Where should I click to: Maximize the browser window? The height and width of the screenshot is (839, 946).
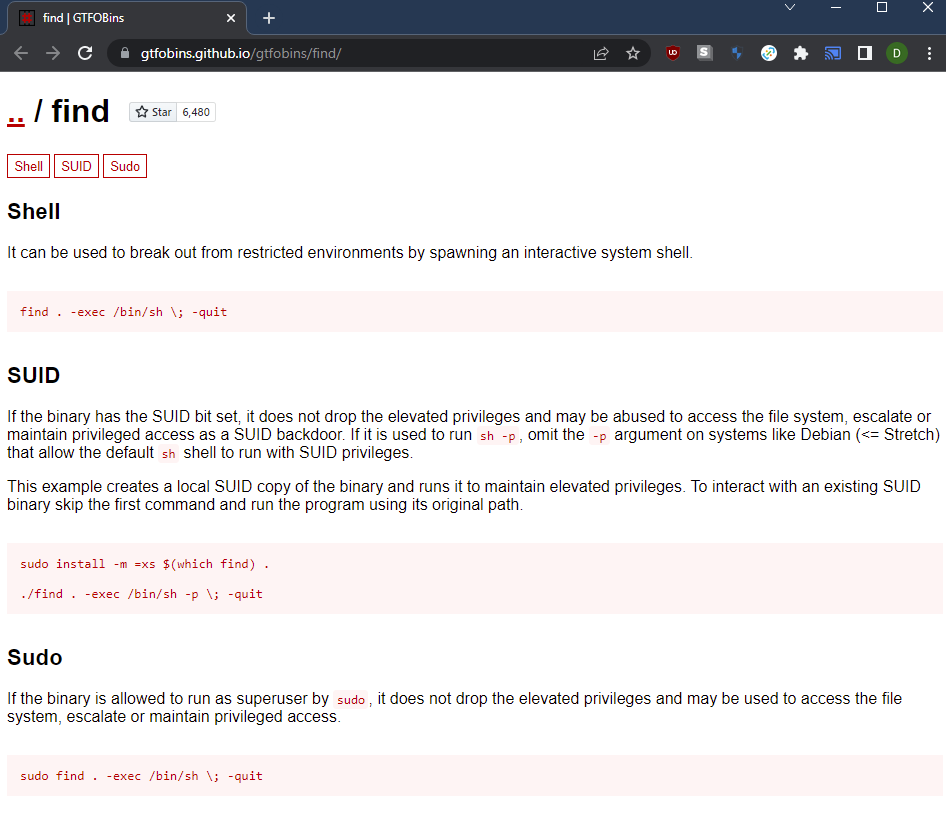click(881, 7)
